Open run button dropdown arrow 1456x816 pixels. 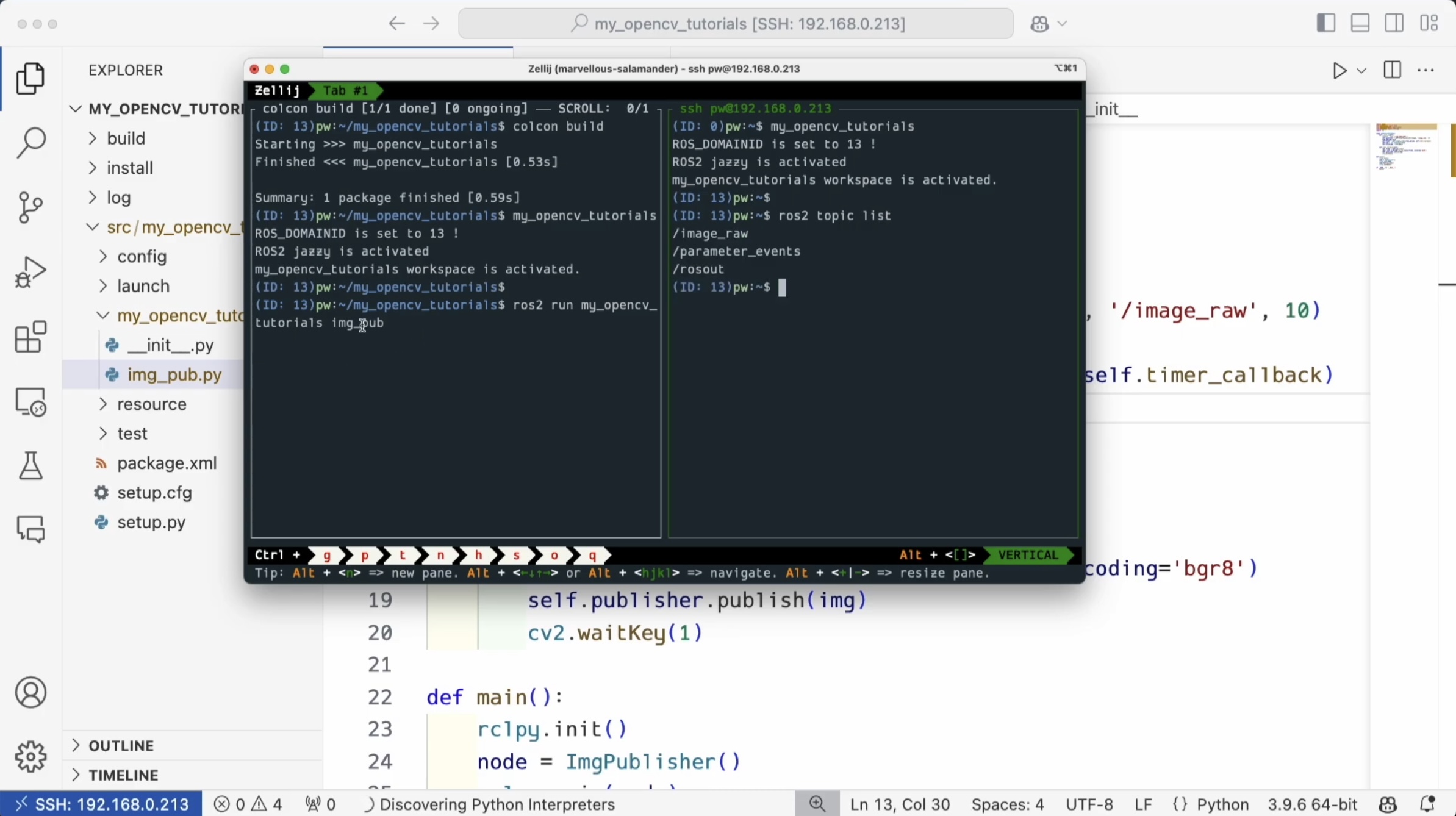tap(1361, 71)
